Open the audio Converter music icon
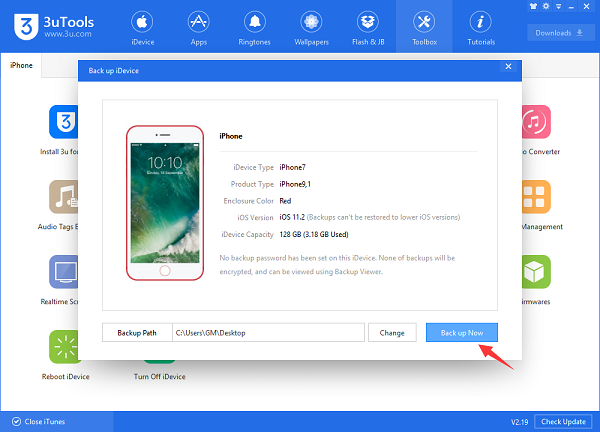The image size is (600, 432). [x=536, y=122]
